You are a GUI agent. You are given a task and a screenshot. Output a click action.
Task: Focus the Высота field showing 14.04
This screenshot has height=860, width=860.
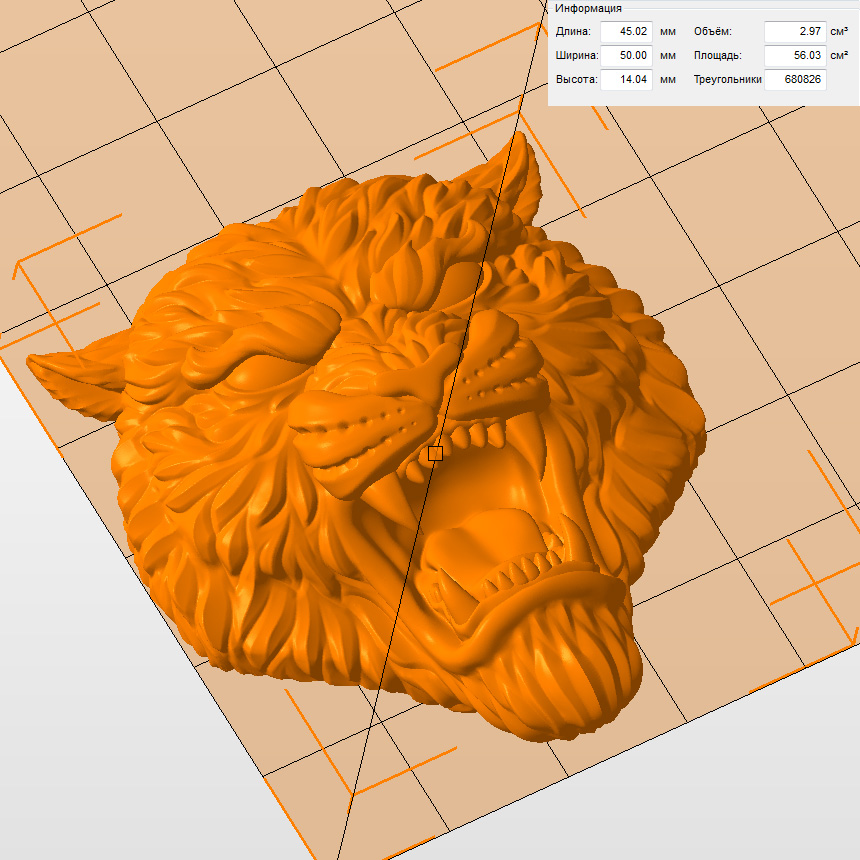[x=626, y=79]
